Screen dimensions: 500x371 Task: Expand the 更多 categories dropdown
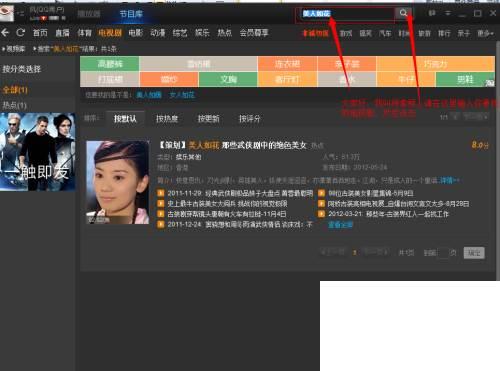(485, 33)
